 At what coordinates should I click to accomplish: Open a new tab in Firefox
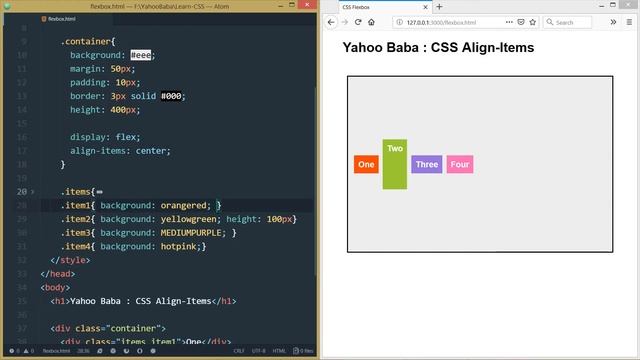point(439,7)
